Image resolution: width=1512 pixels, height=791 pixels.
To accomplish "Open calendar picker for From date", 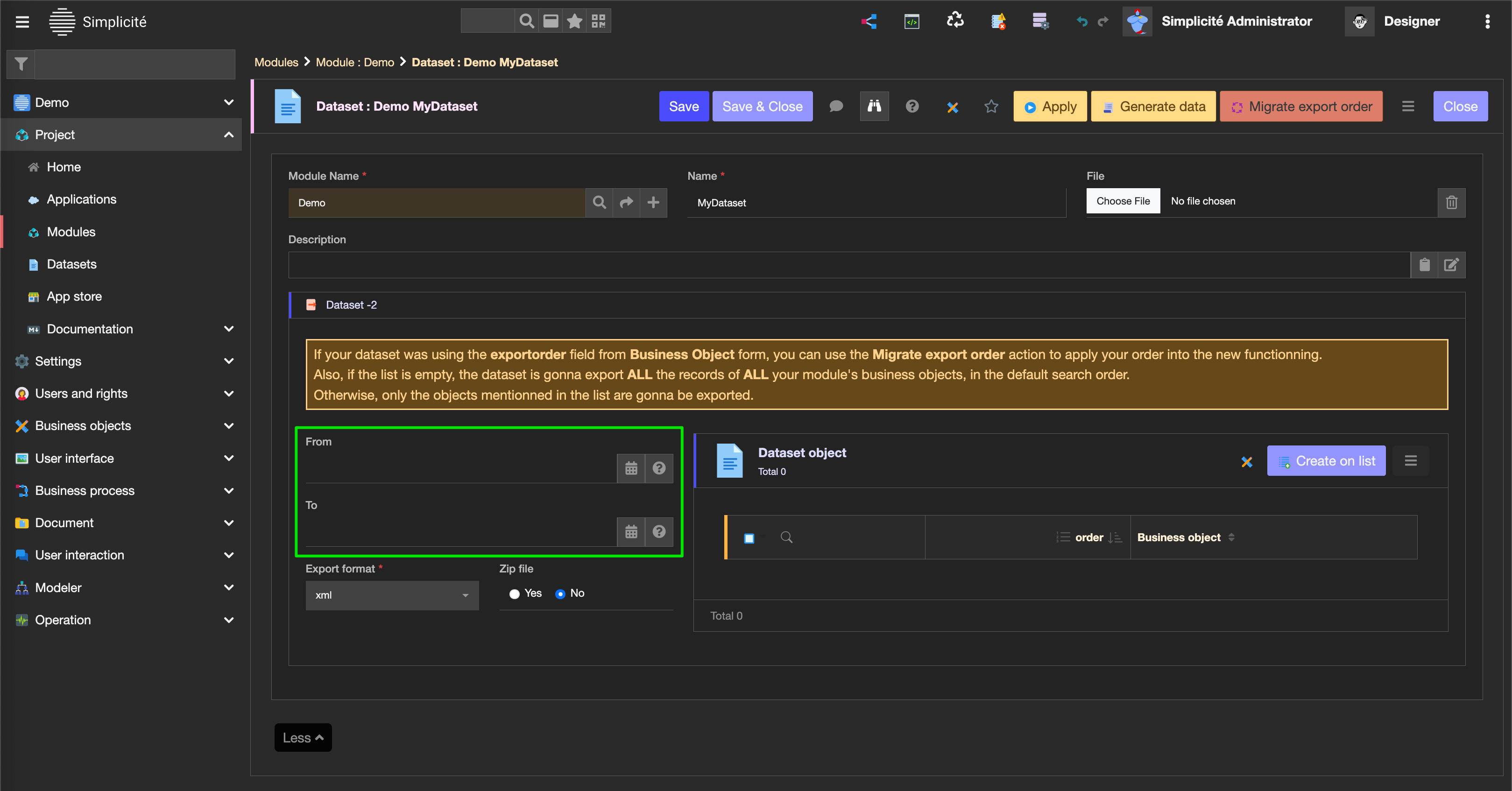I will tap(631, 468).
